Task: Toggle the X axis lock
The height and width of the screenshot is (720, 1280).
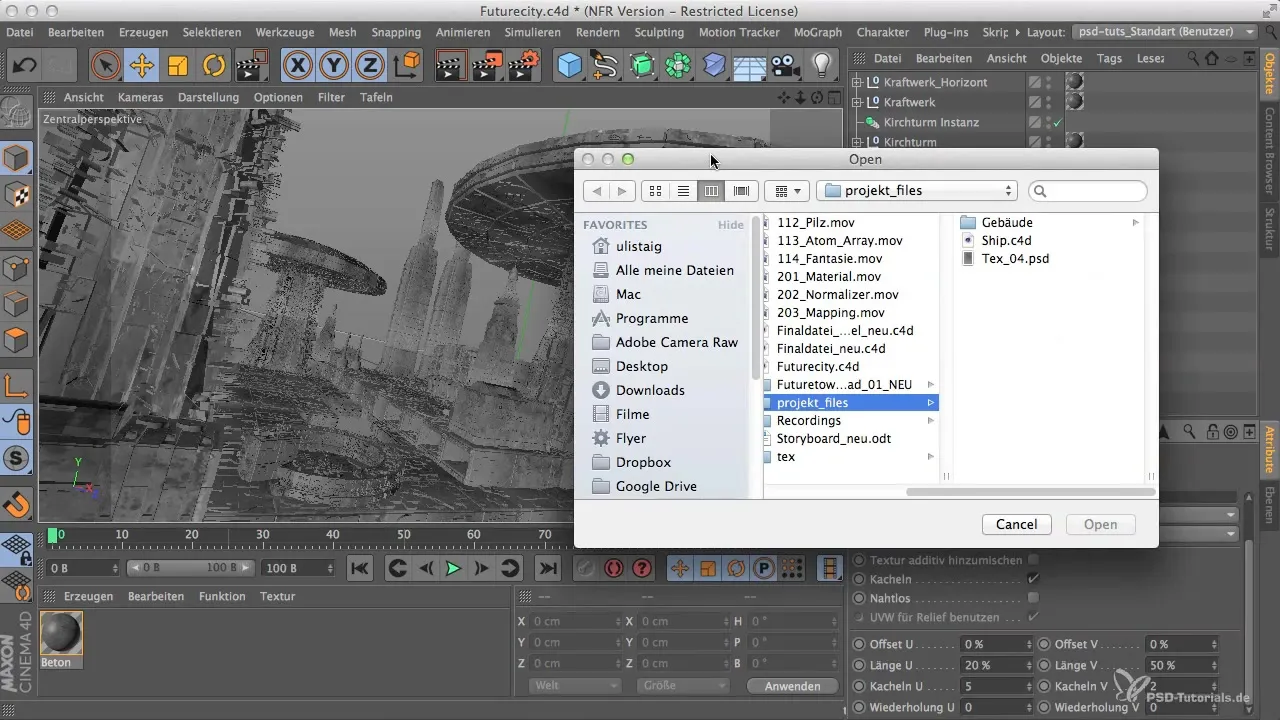Action: point(297,66)
